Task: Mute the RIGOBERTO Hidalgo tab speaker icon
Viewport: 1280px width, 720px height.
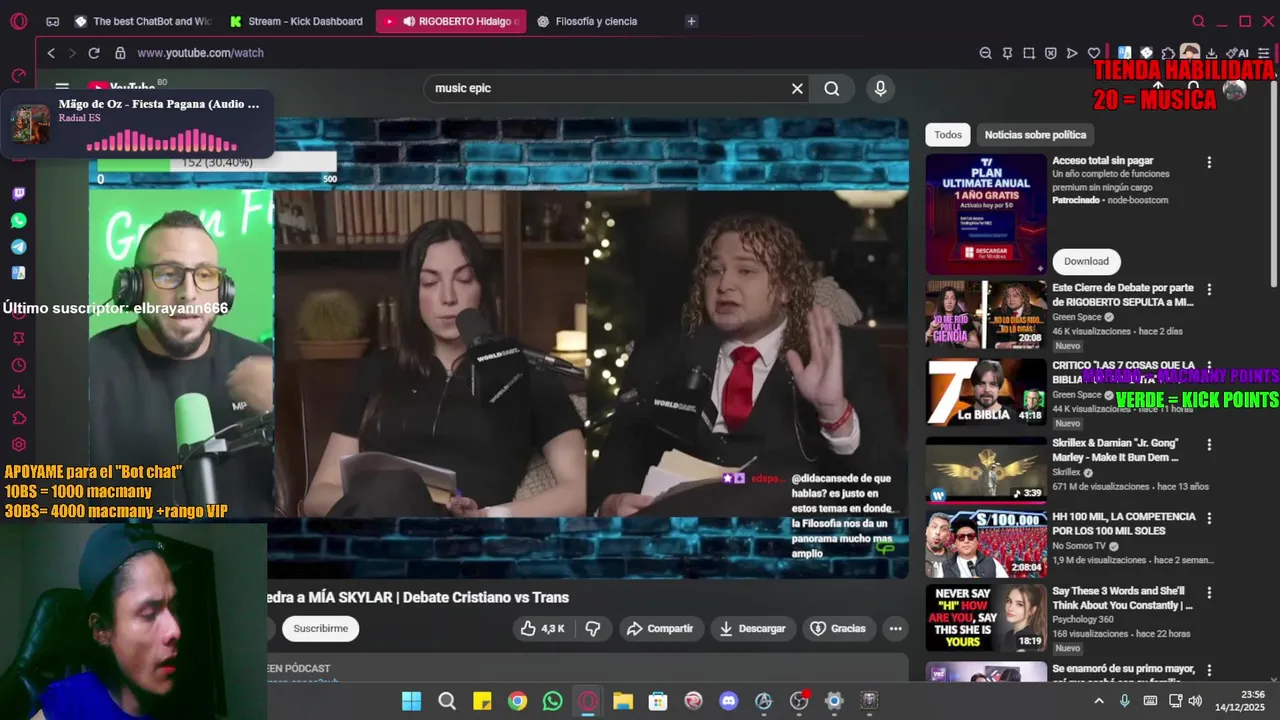Action: point(409,21)
